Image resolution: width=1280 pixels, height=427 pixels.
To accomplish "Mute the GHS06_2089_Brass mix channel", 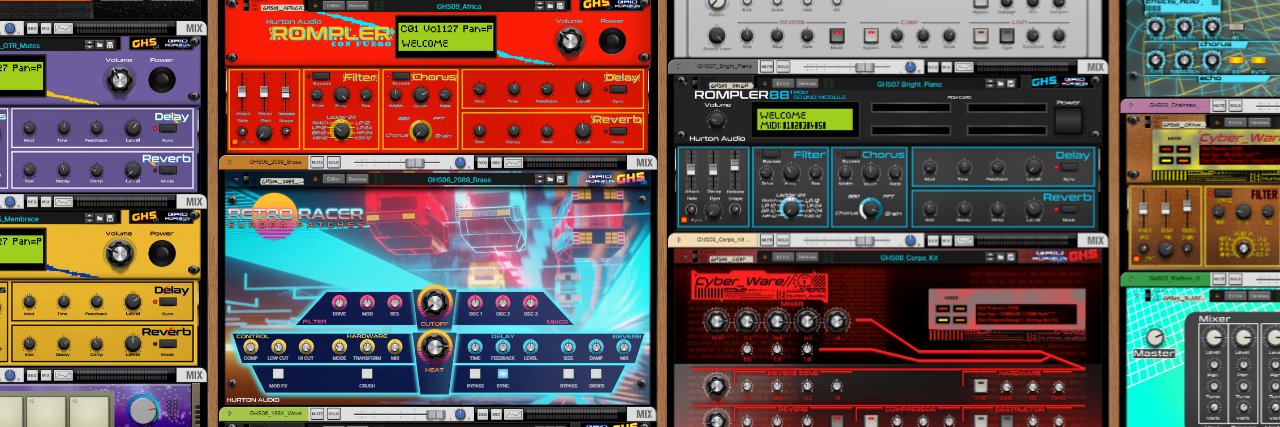I will tap(317, 162).
